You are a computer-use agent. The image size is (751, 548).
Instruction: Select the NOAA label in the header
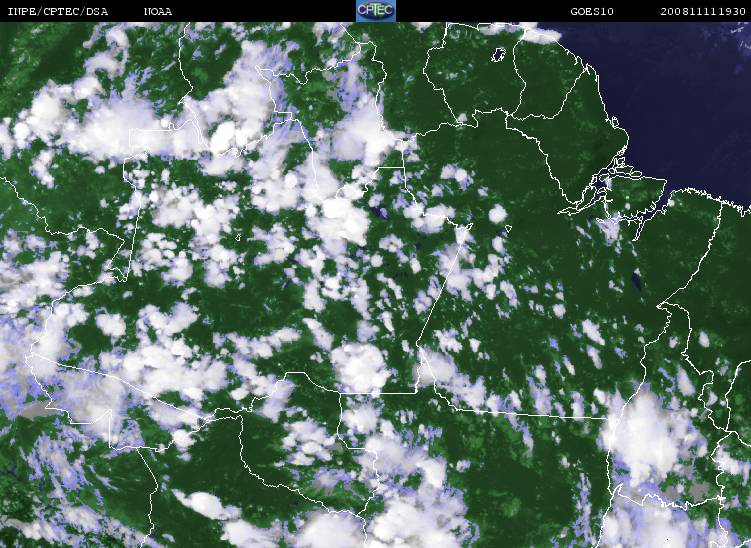coord(158,11)
